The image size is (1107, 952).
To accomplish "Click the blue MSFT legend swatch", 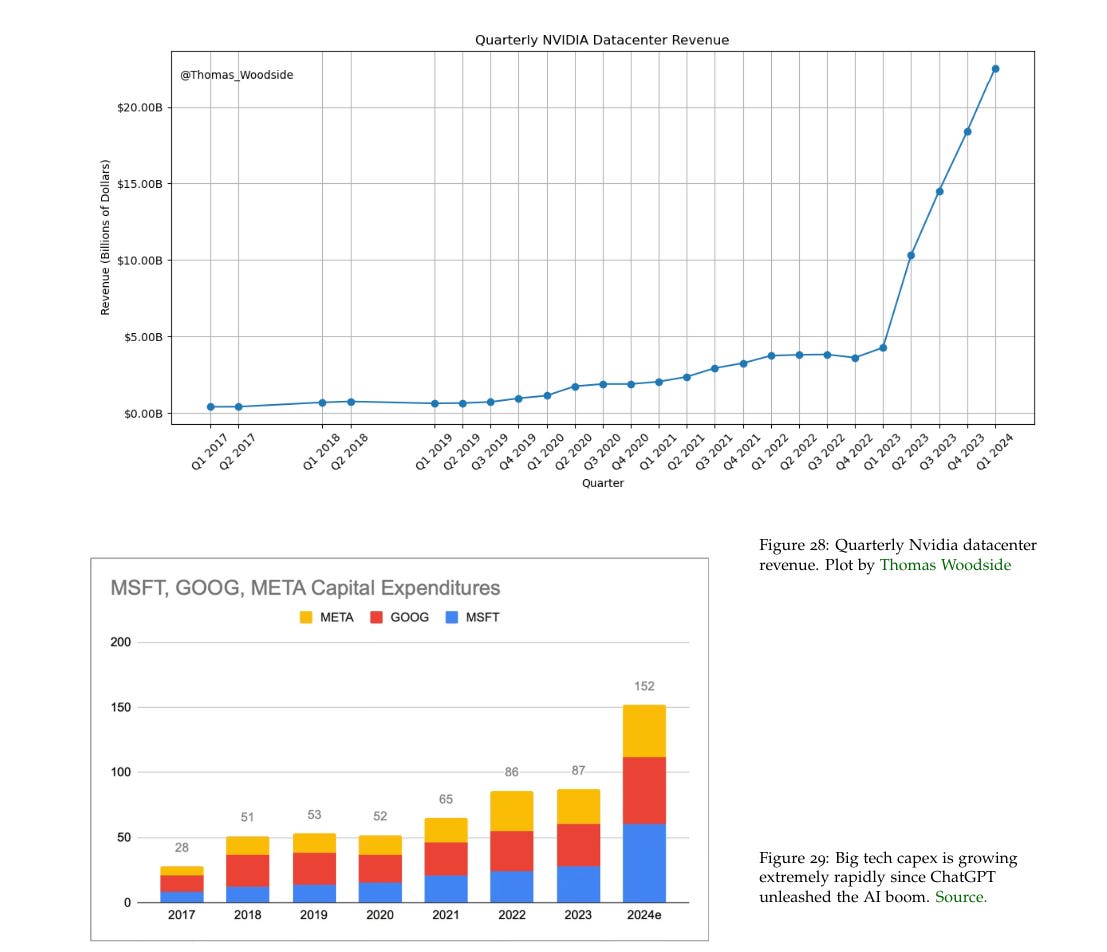I will (x=452, y=617).
